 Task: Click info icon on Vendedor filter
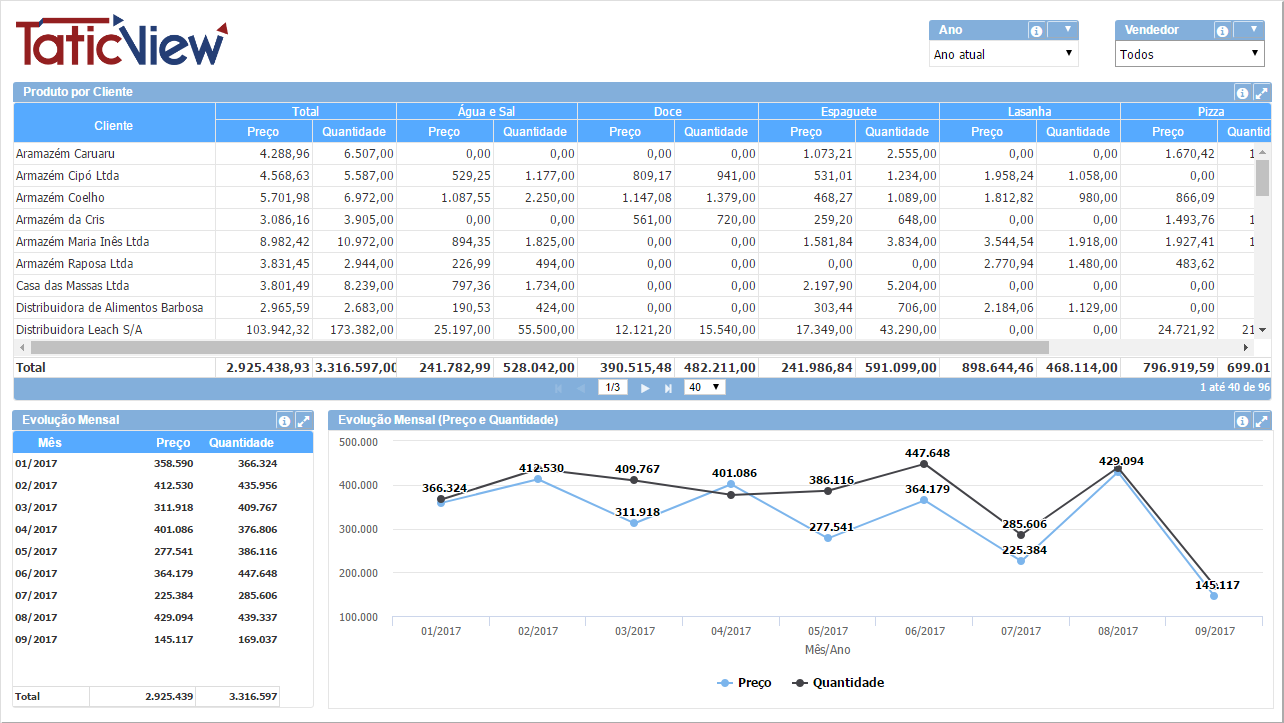[1222, 31]
